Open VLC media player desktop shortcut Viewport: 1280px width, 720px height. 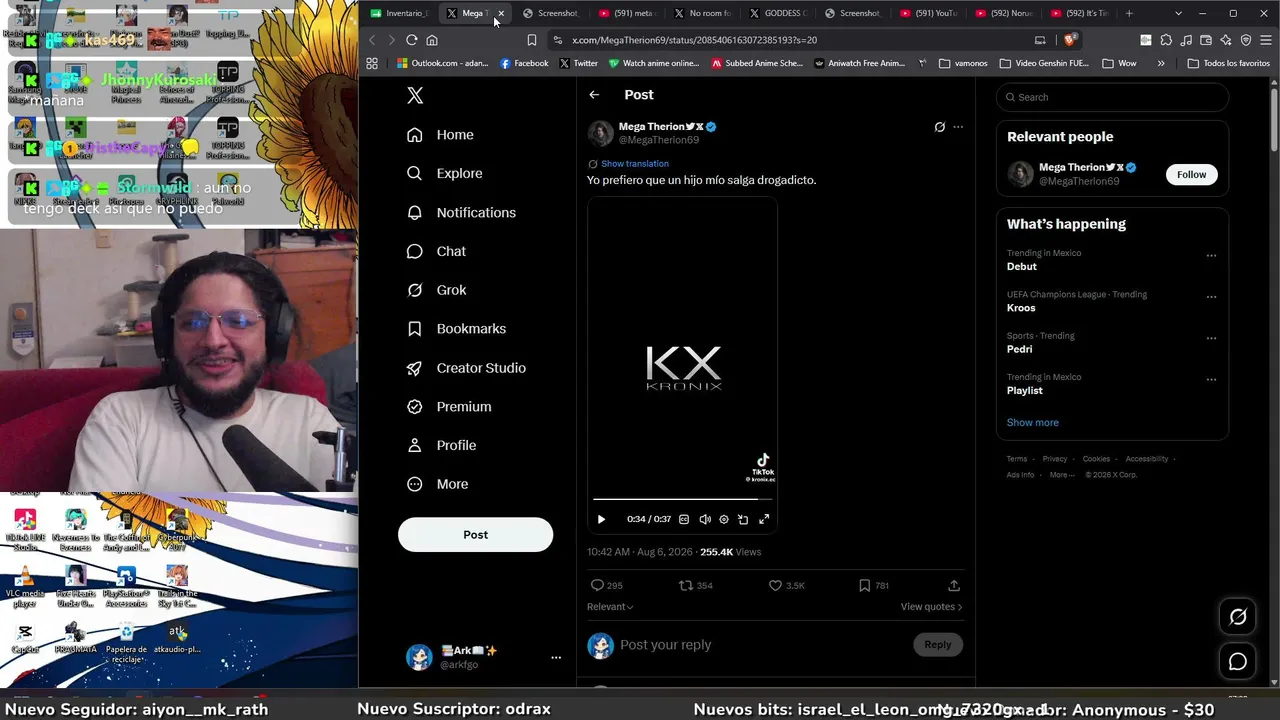tap(25, 586)
